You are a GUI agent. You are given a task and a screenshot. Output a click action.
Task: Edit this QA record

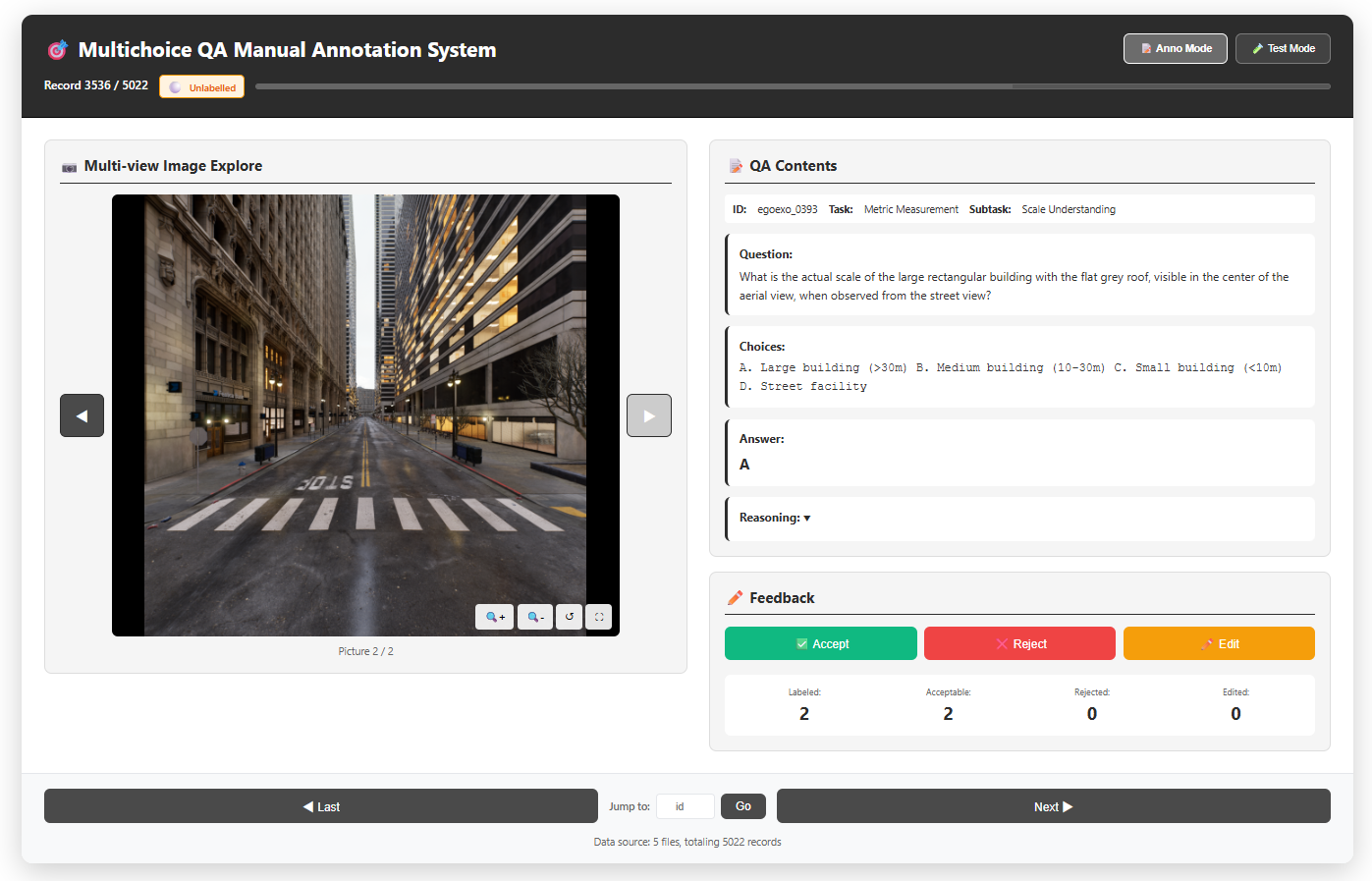pyautogui.click(x=1218, y=643)
